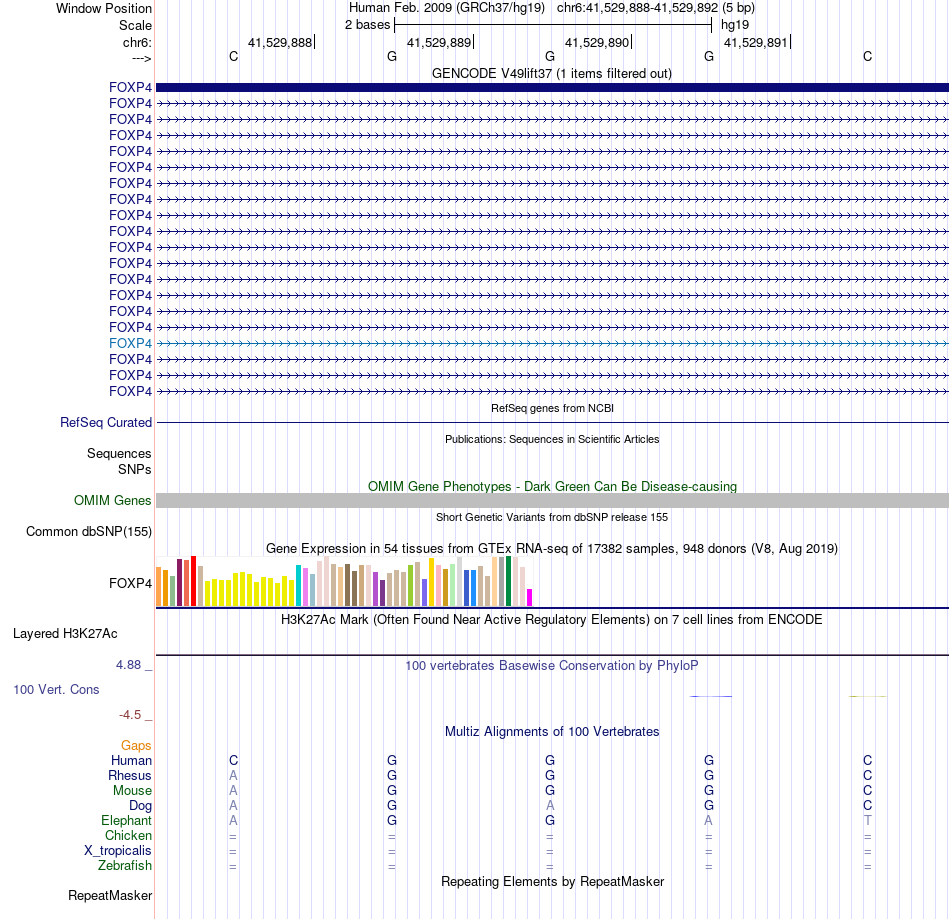
Task: Open Repeating Elements by RepeatMasker title
Action: pyautogui.click(x=552, y=881)
